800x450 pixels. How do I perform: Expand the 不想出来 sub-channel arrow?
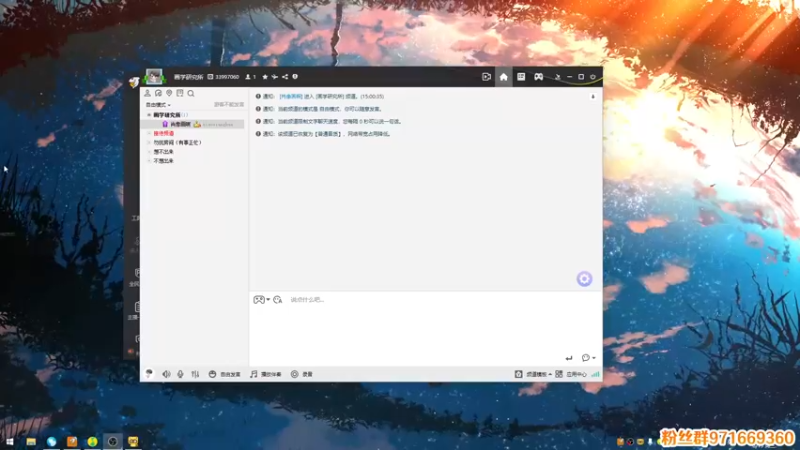point(149,161)
